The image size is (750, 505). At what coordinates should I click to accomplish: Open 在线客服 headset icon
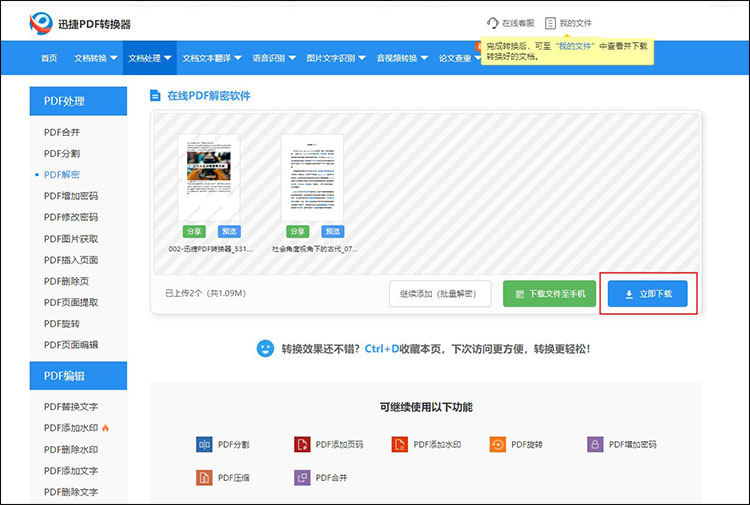point(492,23)
